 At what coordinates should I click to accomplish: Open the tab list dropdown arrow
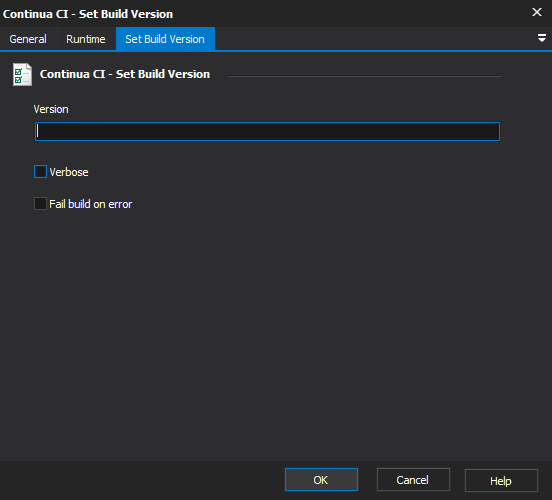(x=542, y=38)
